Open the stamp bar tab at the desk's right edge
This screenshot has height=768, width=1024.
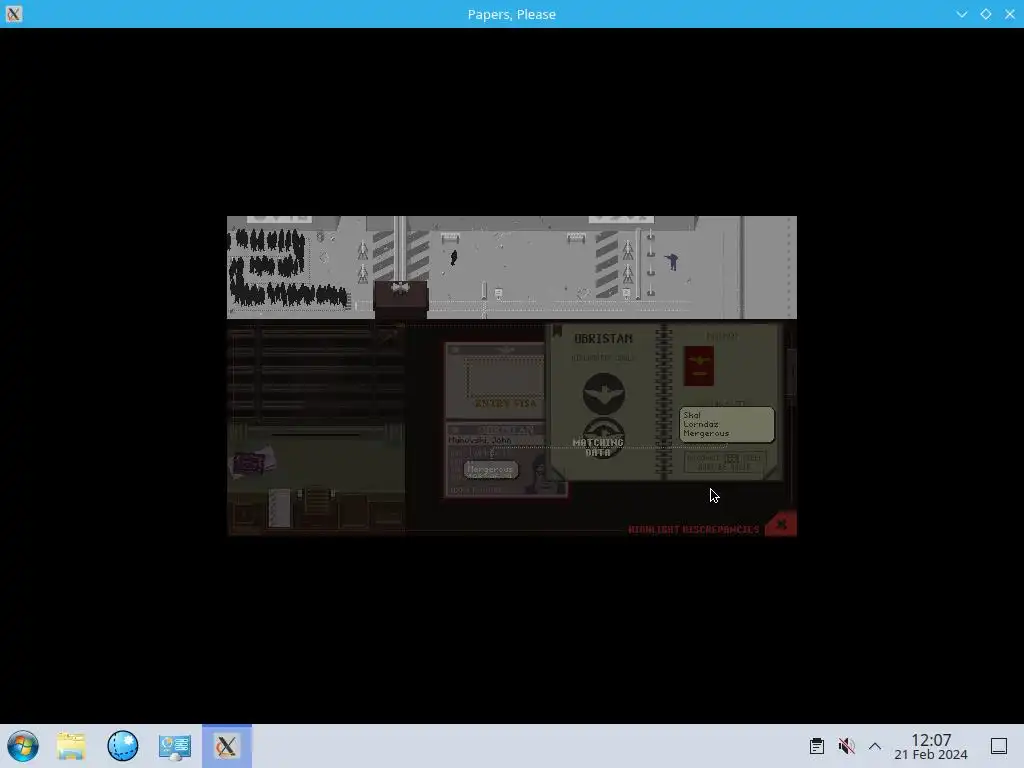pyautogui.click(x=792, y=372)
